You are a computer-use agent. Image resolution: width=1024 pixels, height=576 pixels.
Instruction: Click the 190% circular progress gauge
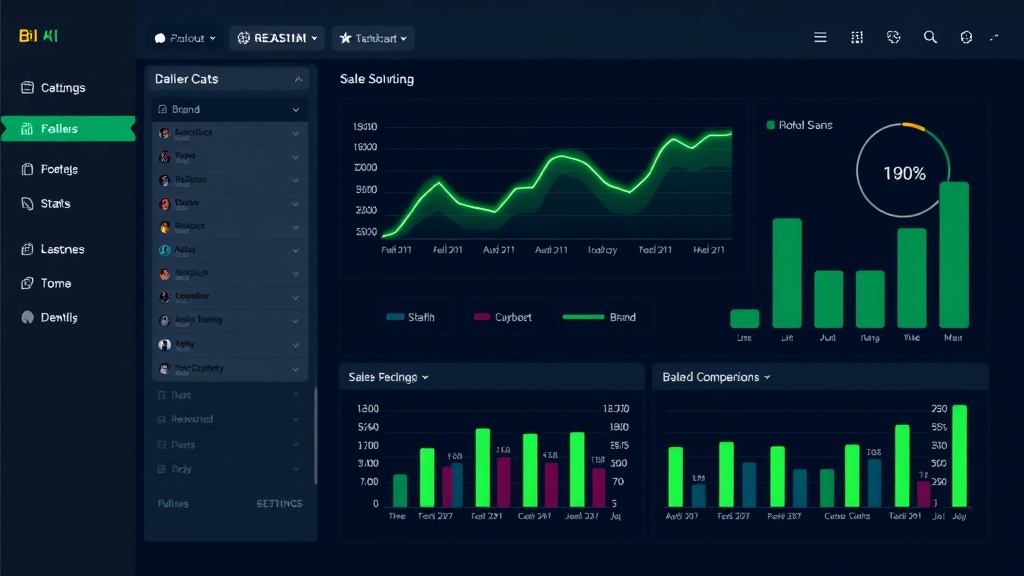coord(903,170)
